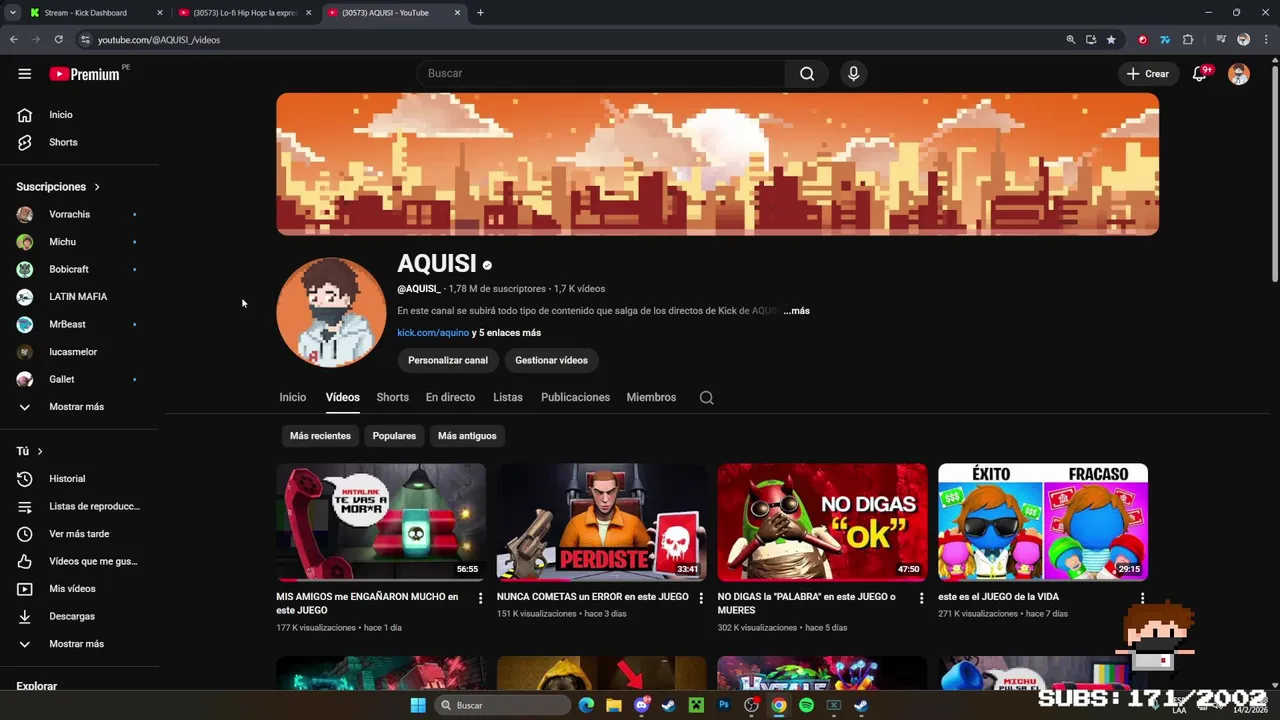Select the Más recientes filter chip
Viewport: 1280px width, 720px height.
(x=320, y=436)
